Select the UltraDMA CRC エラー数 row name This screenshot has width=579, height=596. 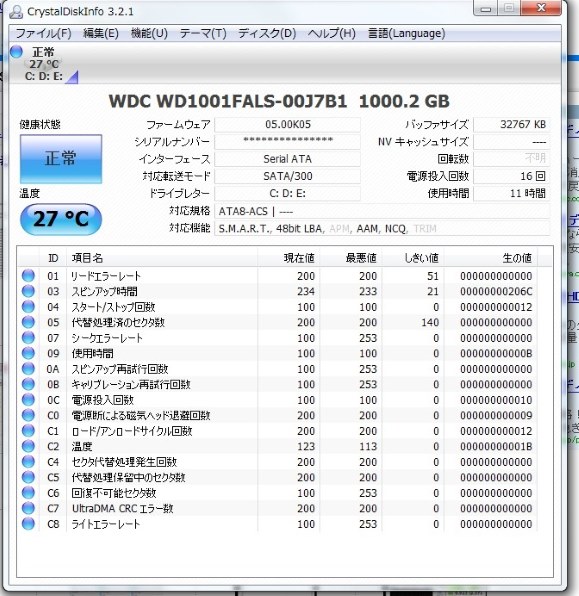pyautogui.click(x=122, y=509)
